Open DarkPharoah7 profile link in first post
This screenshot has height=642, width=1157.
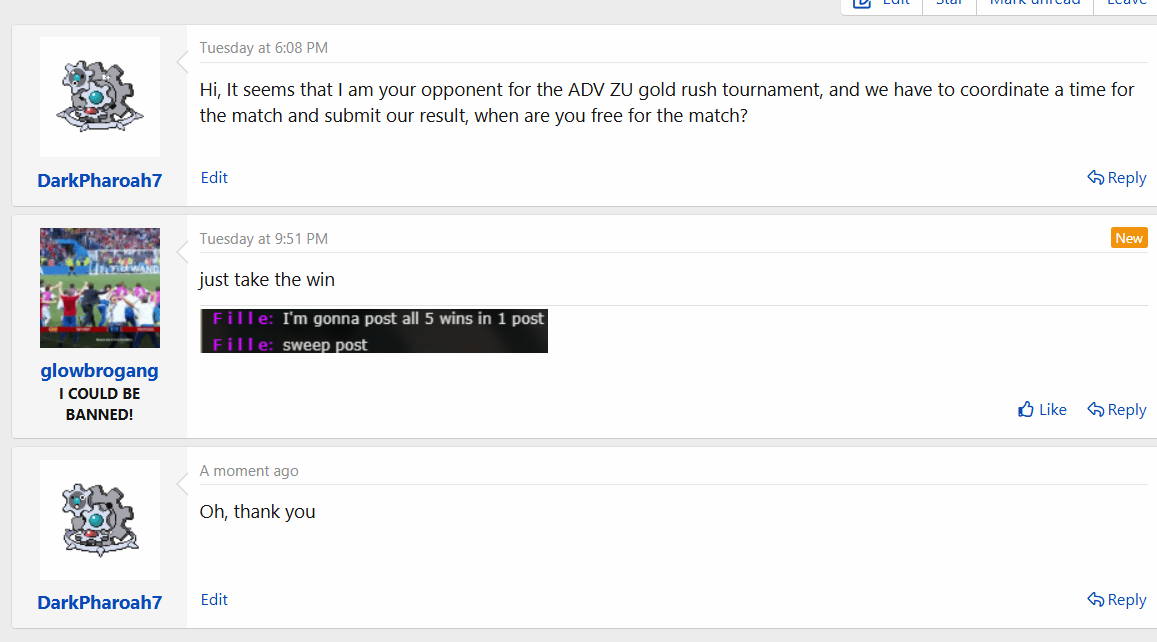click(99, 181)
